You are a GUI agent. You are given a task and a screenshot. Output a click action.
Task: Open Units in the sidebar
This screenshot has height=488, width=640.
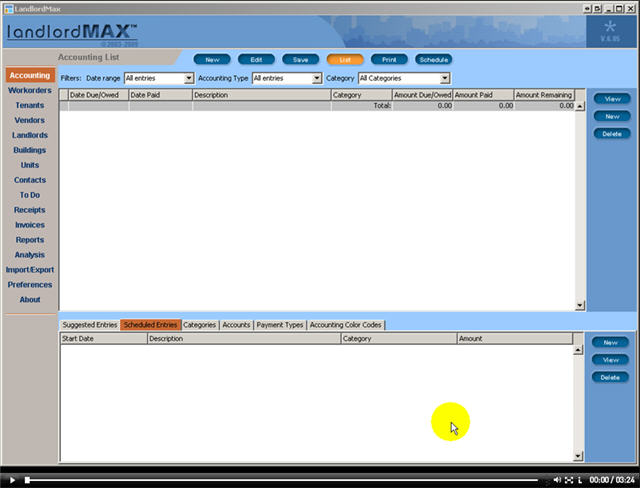tap(30, 165)
